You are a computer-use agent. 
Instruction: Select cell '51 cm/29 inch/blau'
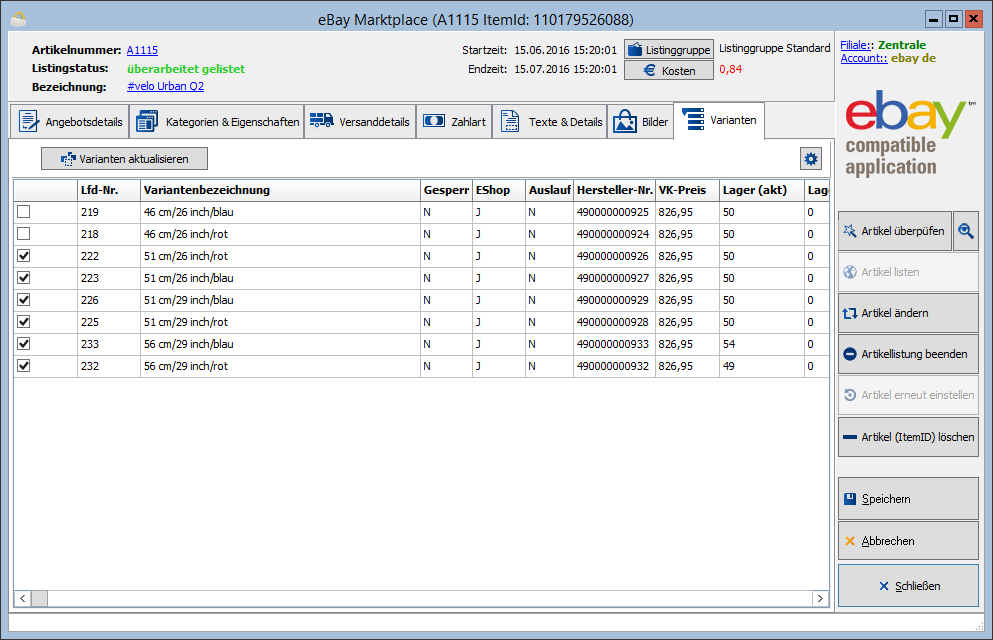click(x=280, y=300)
